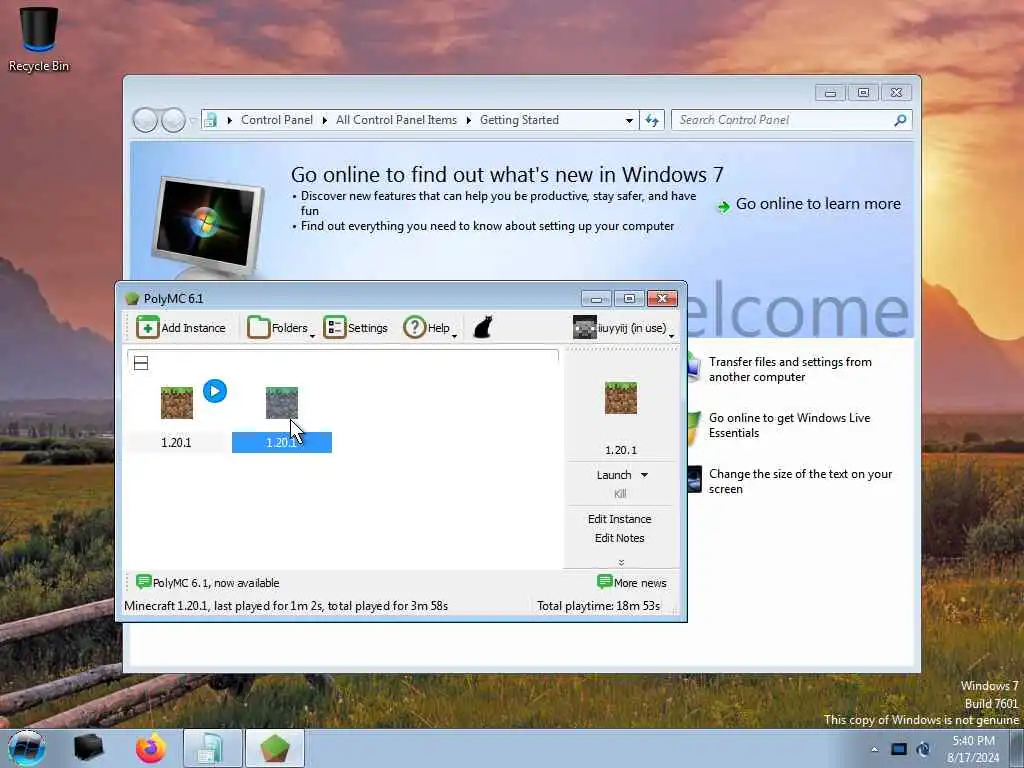
Task: Open Firefox from the taskbar
Action: pos(150,748)
